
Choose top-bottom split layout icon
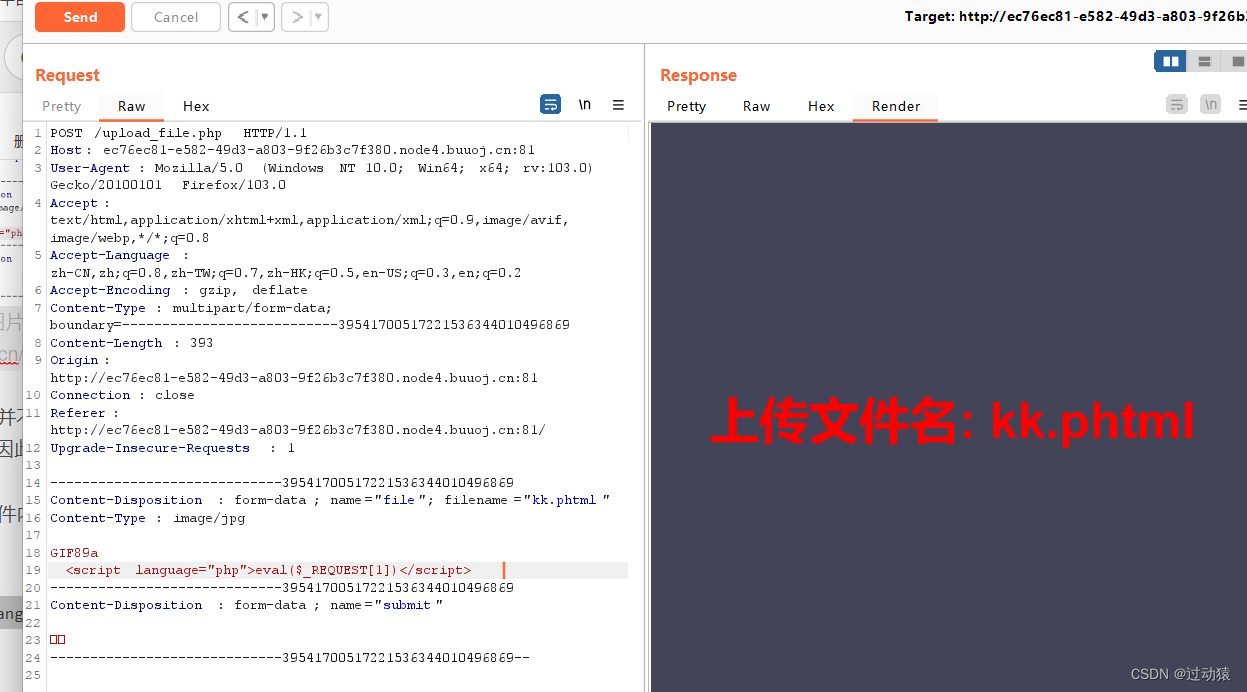click(x=1204, y=61)
